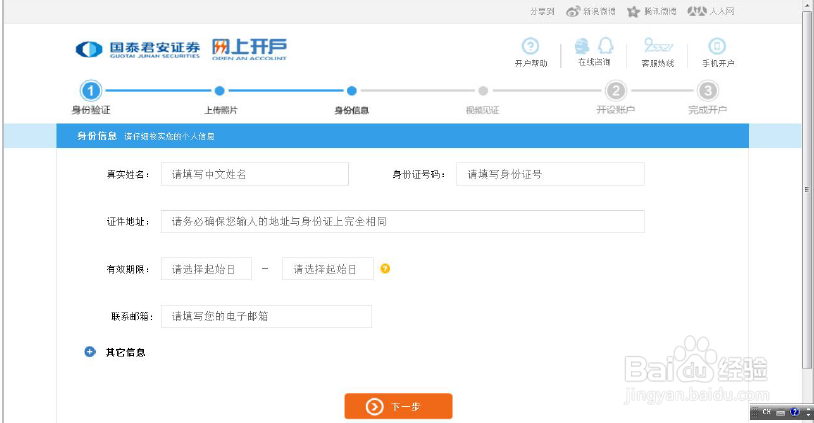Show validity period help yellow question icon

click(385, 268)
